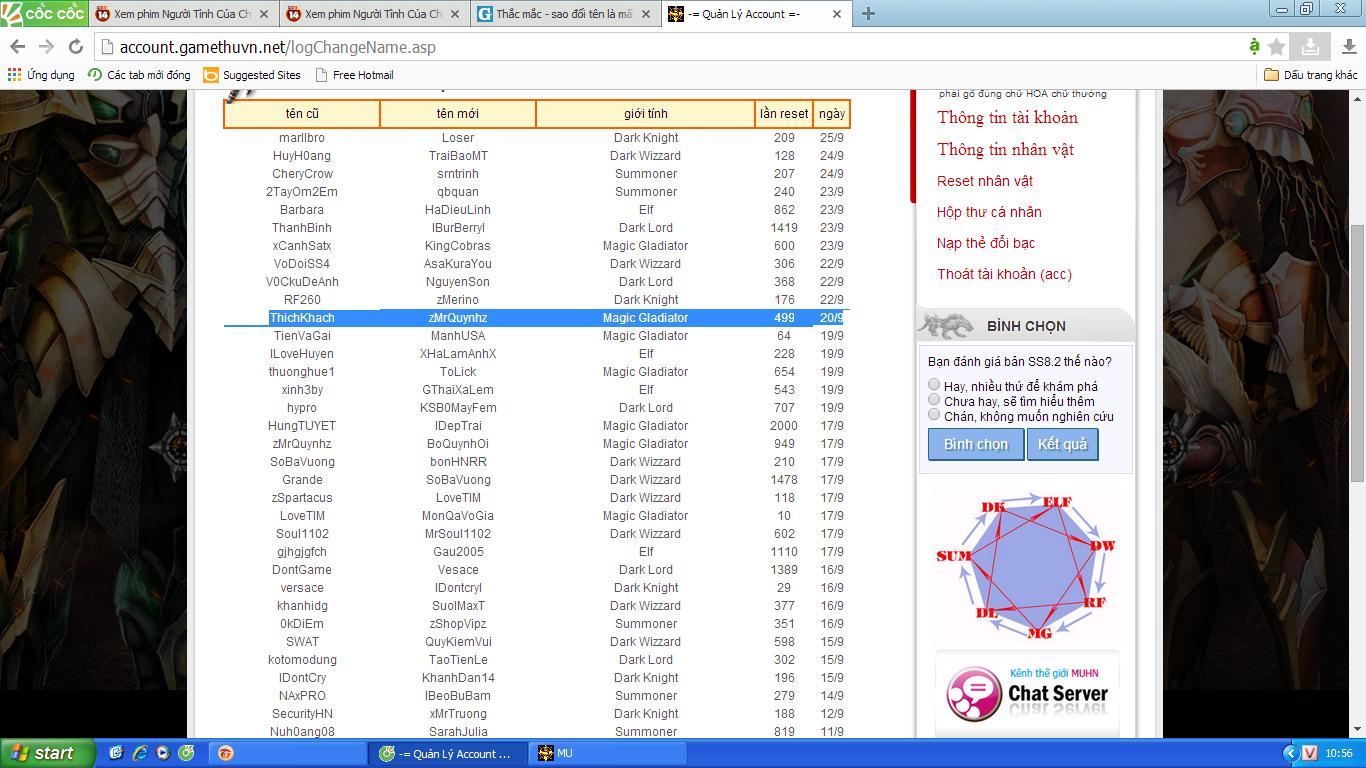Click the red V tray icon

click(1311, 753)
